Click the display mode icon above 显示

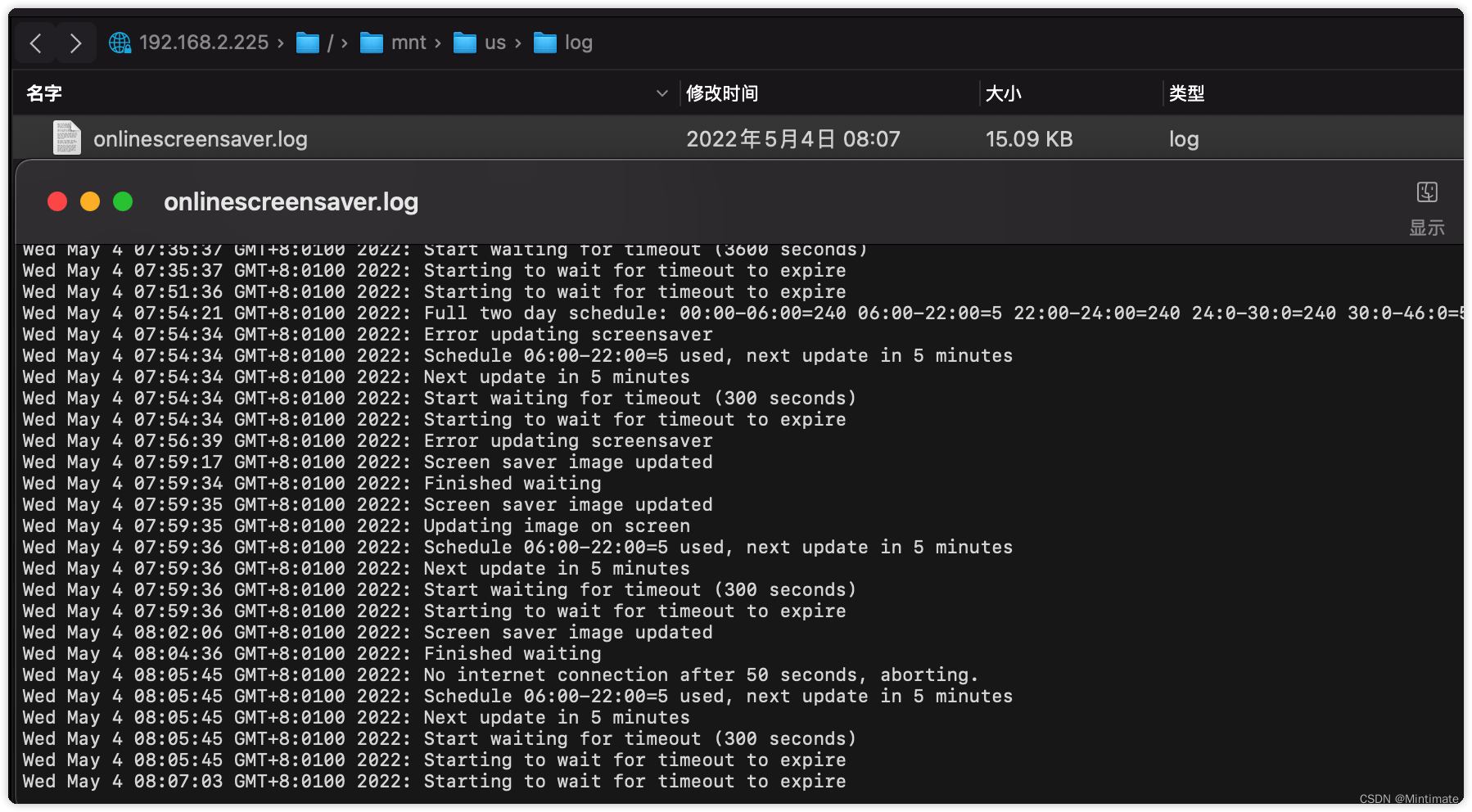1427,192
